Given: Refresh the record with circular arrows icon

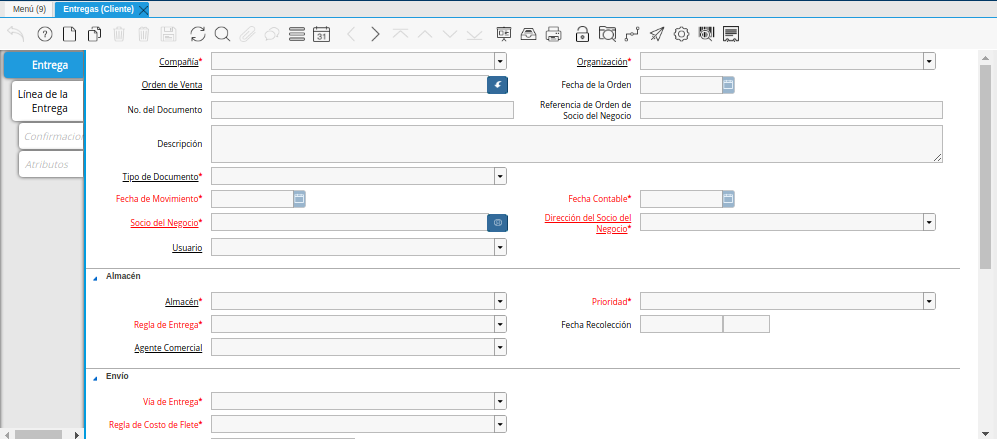Looking at the screenshot, I should (198, 34).
